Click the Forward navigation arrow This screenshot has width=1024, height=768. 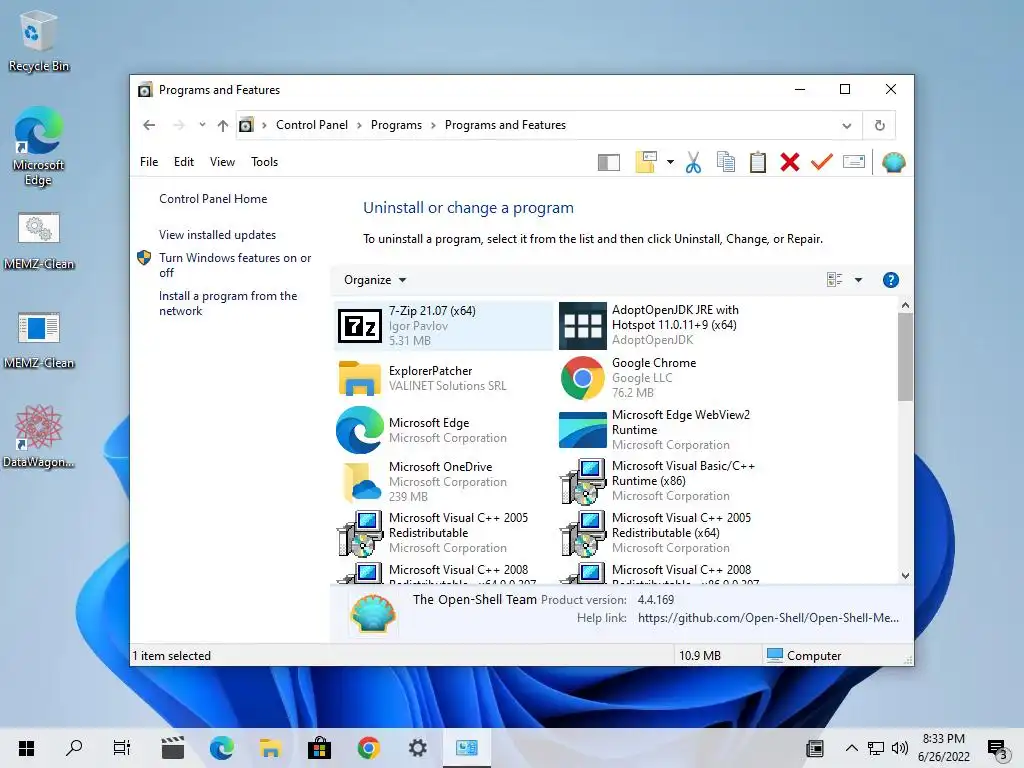pos(178,125)
